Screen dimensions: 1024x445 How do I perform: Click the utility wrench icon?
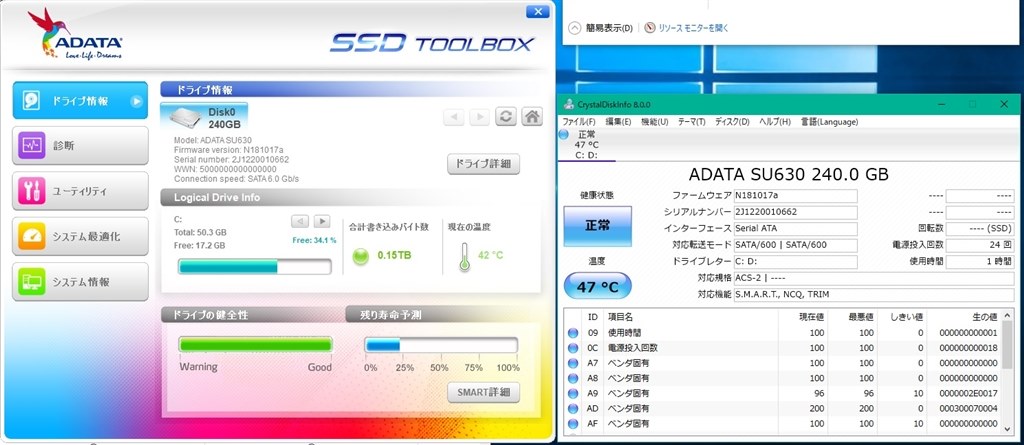[33, 191]
